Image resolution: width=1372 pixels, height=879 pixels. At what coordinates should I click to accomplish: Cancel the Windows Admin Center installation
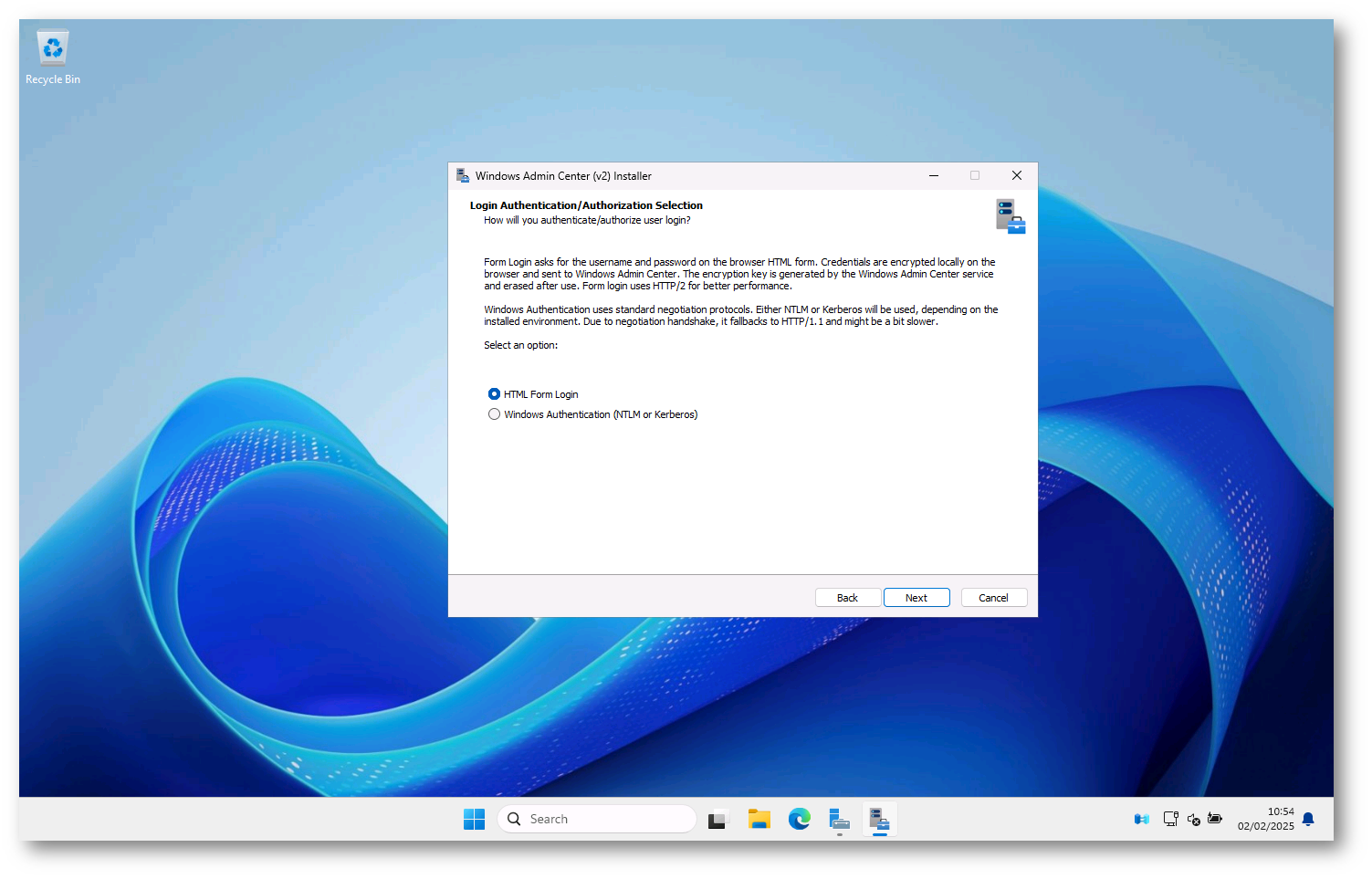pyautogui.click(x=993, y=598)
